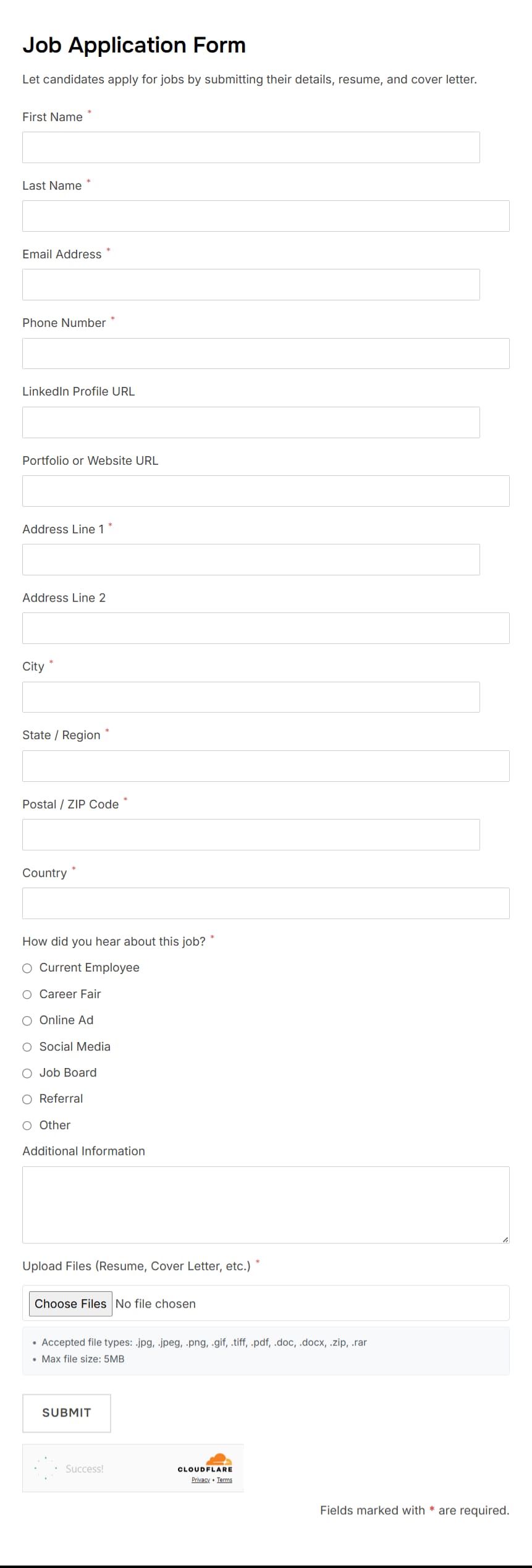Click the Choose Files button
Screen dimensions: 532x1568
coord(70,1304)
